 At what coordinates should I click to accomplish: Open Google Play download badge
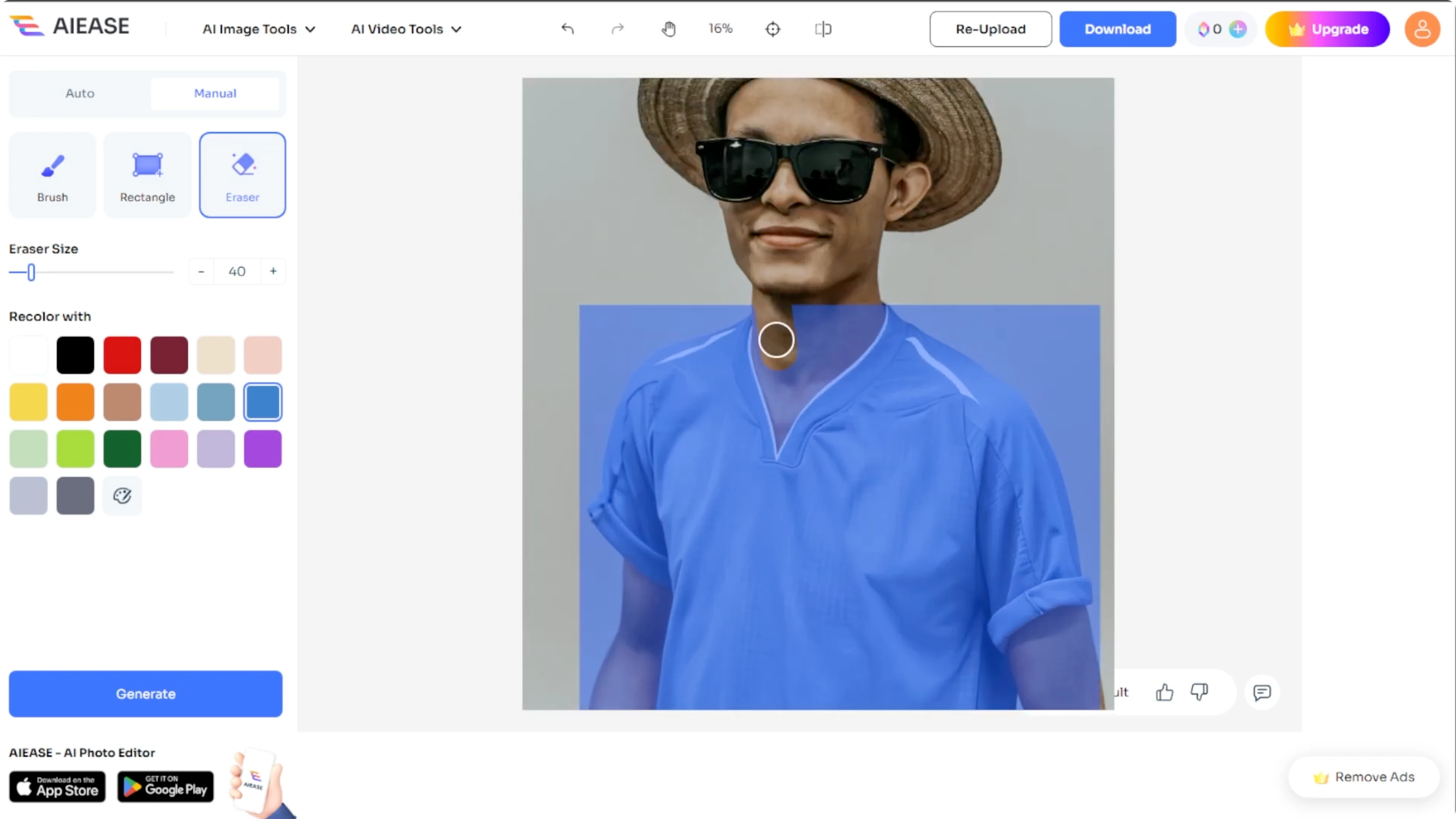[x=166, y=786]
